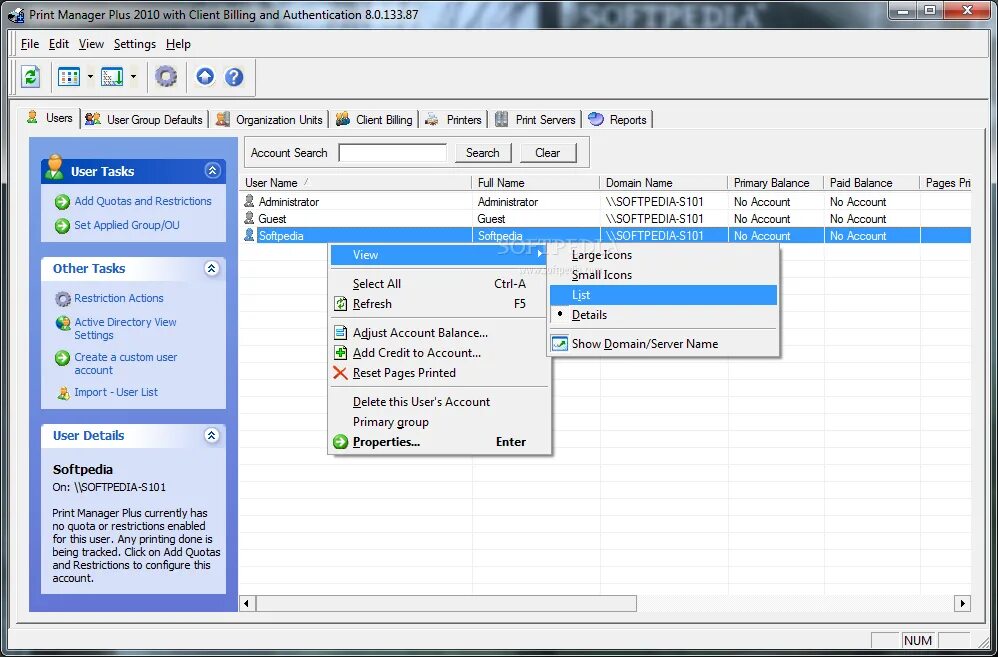The height and width of the screenshot is (657, 998).
Task: Click the globe icon beside Active Directory View
Action: click(62, 323)
